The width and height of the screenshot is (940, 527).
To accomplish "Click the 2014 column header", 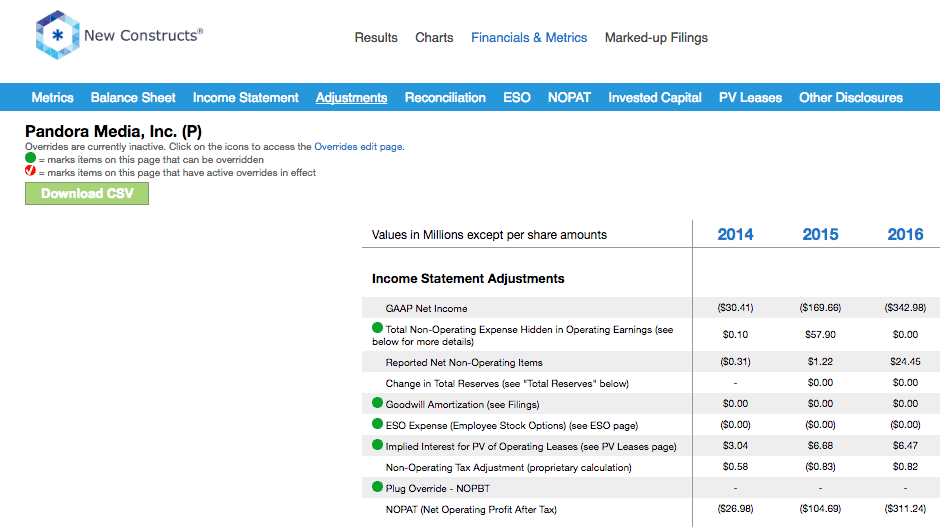I will point(735,234).
